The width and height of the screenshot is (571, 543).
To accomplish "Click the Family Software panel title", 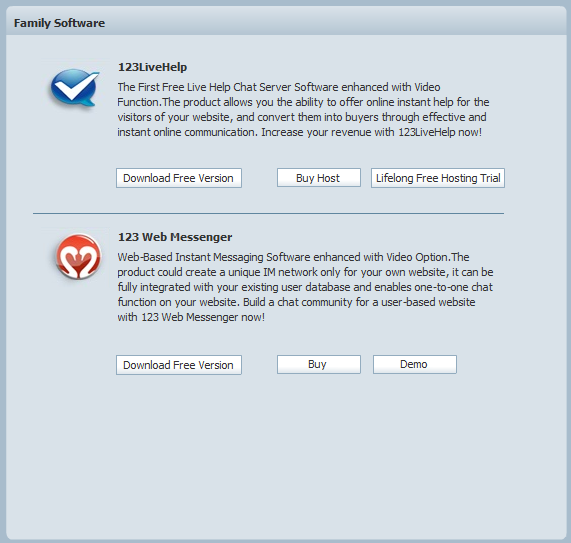I will pyautogui.click(x=59, y=23).
